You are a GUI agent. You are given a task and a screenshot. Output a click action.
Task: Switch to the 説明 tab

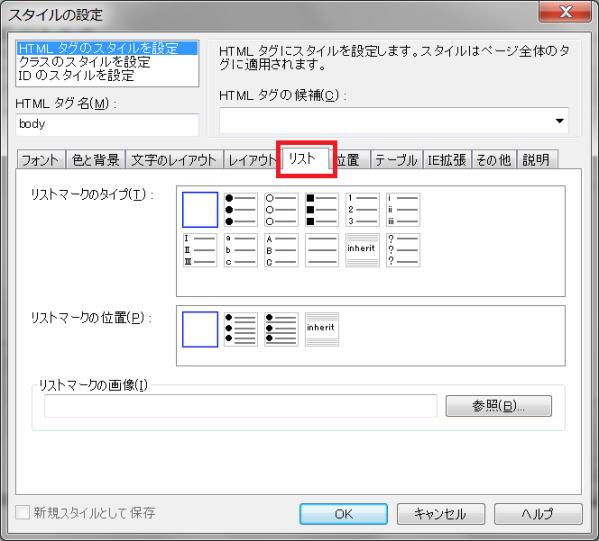pos(537,160)
